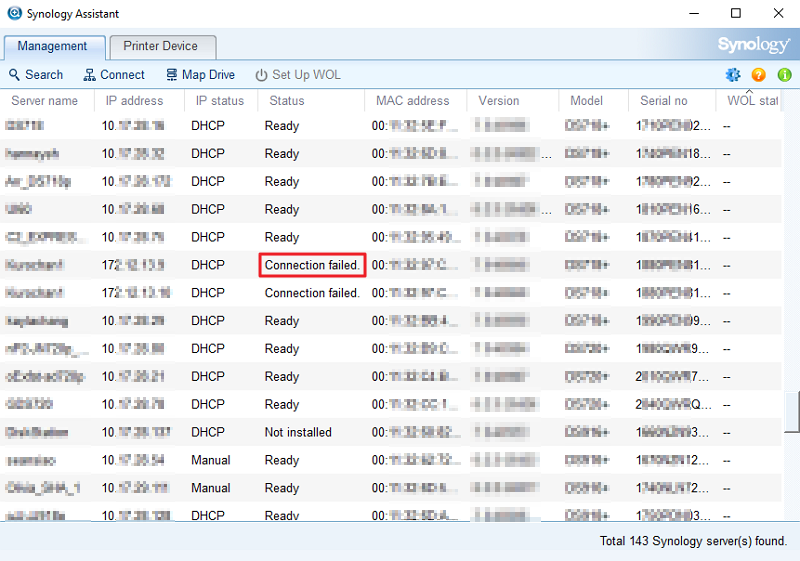This screenshot has height=561, width=800.
Task: Select the highlighted Connection failed server row
Action: pyautogui.click(x=312, y=265)
